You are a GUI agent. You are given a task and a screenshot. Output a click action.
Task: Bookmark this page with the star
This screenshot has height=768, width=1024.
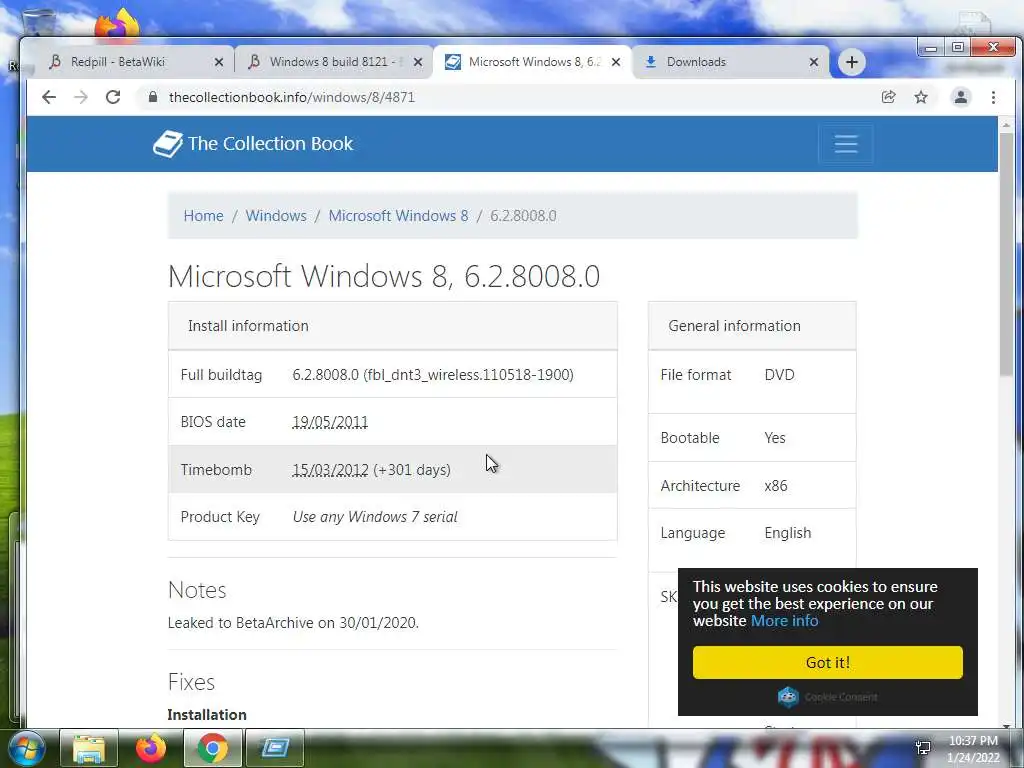click(921, 97)
